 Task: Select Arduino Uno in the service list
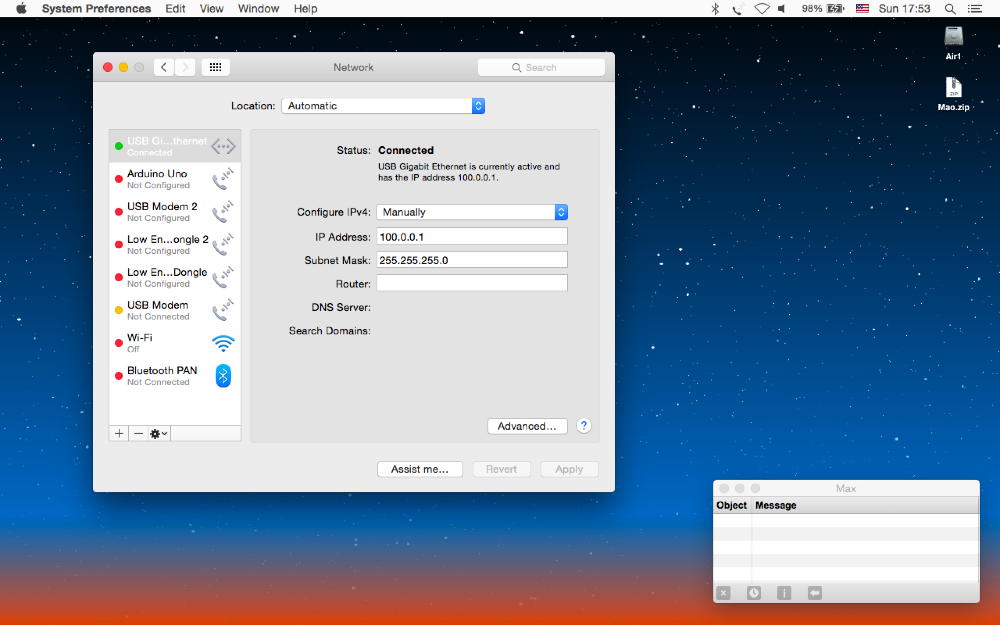(x=158, y=179)
